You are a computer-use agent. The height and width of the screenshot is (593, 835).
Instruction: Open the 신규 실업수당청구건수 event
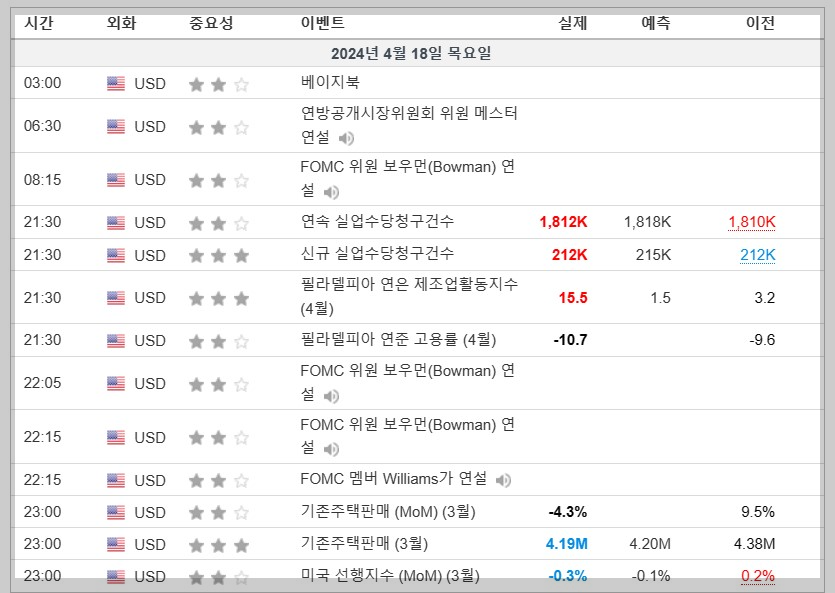coord(377,253)
